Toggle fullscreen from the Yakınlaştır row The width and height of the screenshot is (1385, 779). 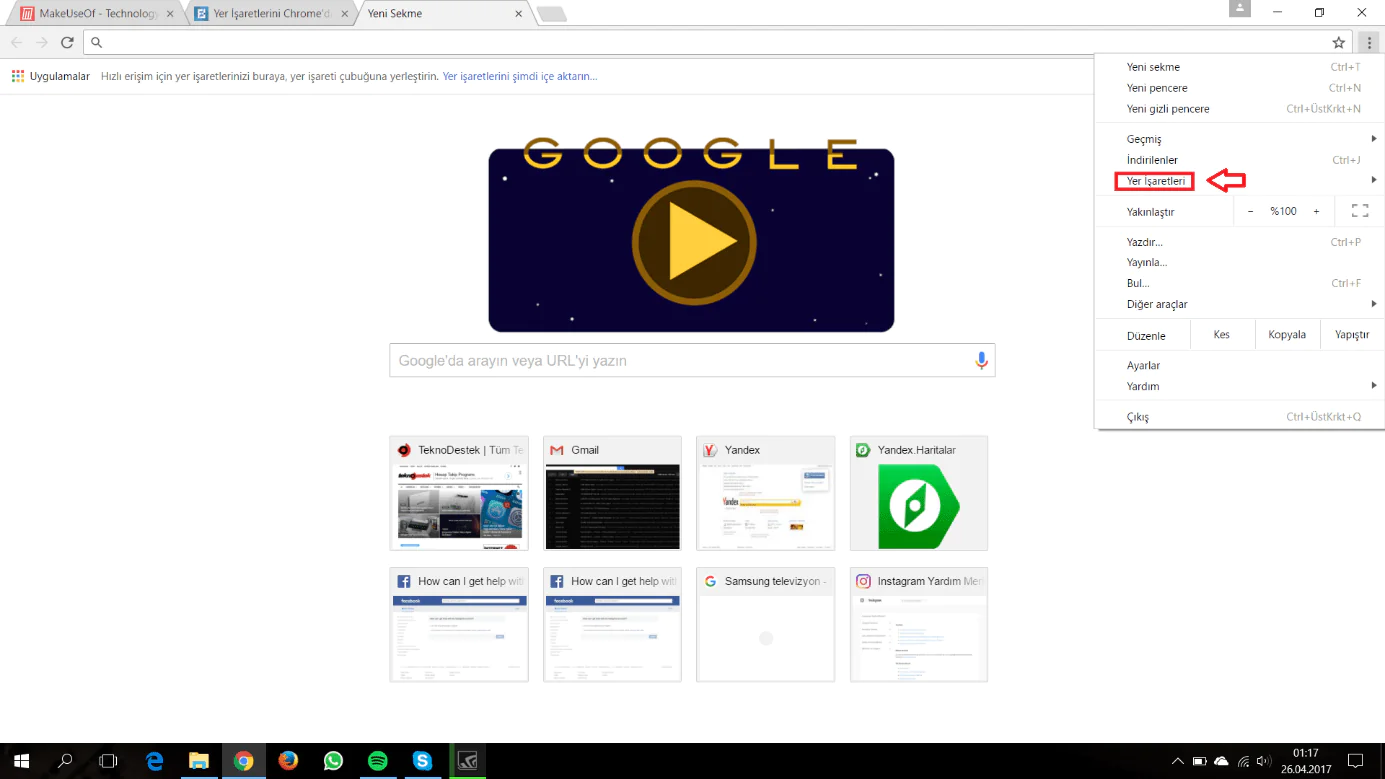(x=1359, y=211)
